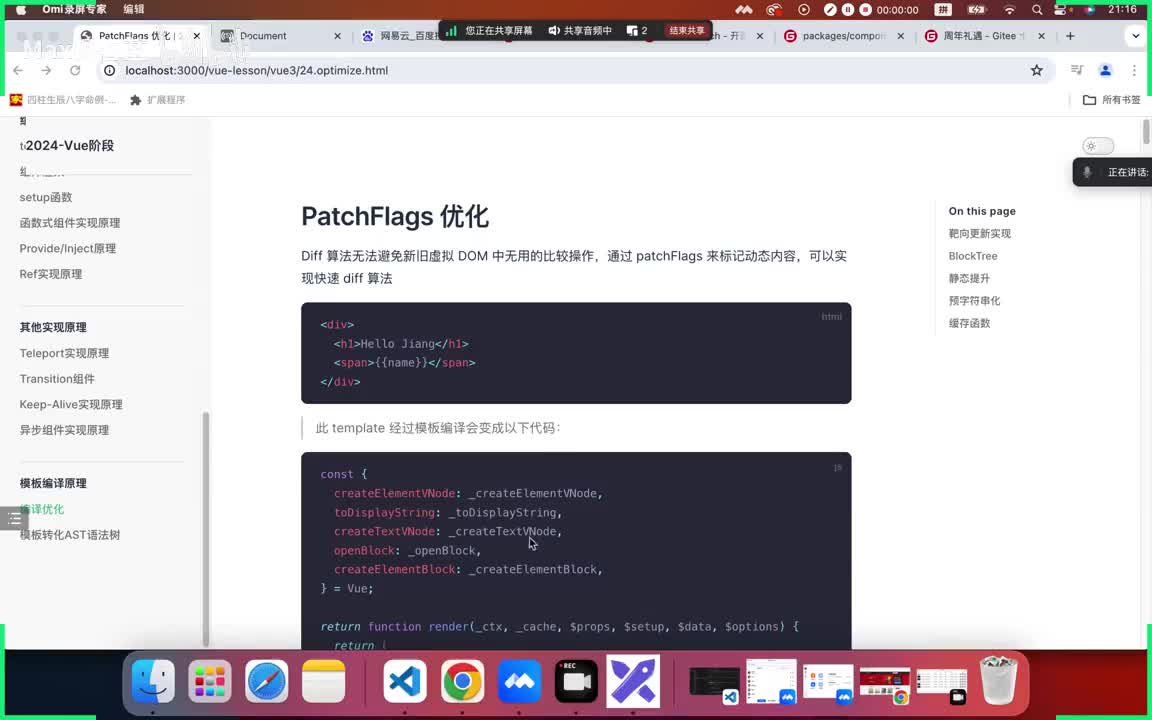Open the Apple menu
The height and width of the screenshot is (720, 1152).
point(21,10)
